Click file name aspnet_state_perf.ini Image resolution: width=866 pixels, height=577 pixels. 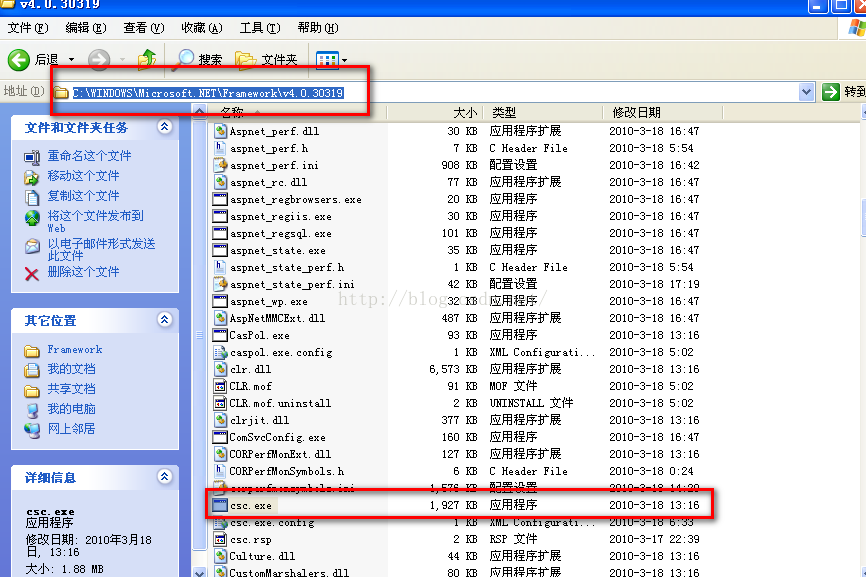coord(292,284)
